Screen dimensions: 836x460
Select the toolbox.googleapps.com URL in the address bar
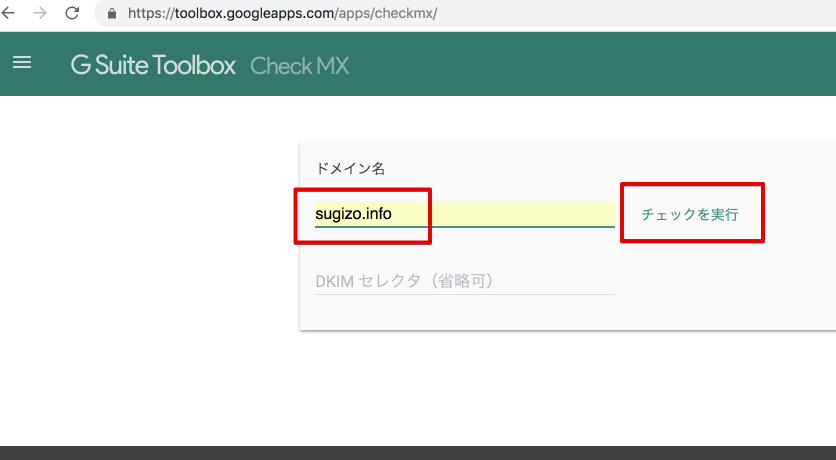pos(283,13)
